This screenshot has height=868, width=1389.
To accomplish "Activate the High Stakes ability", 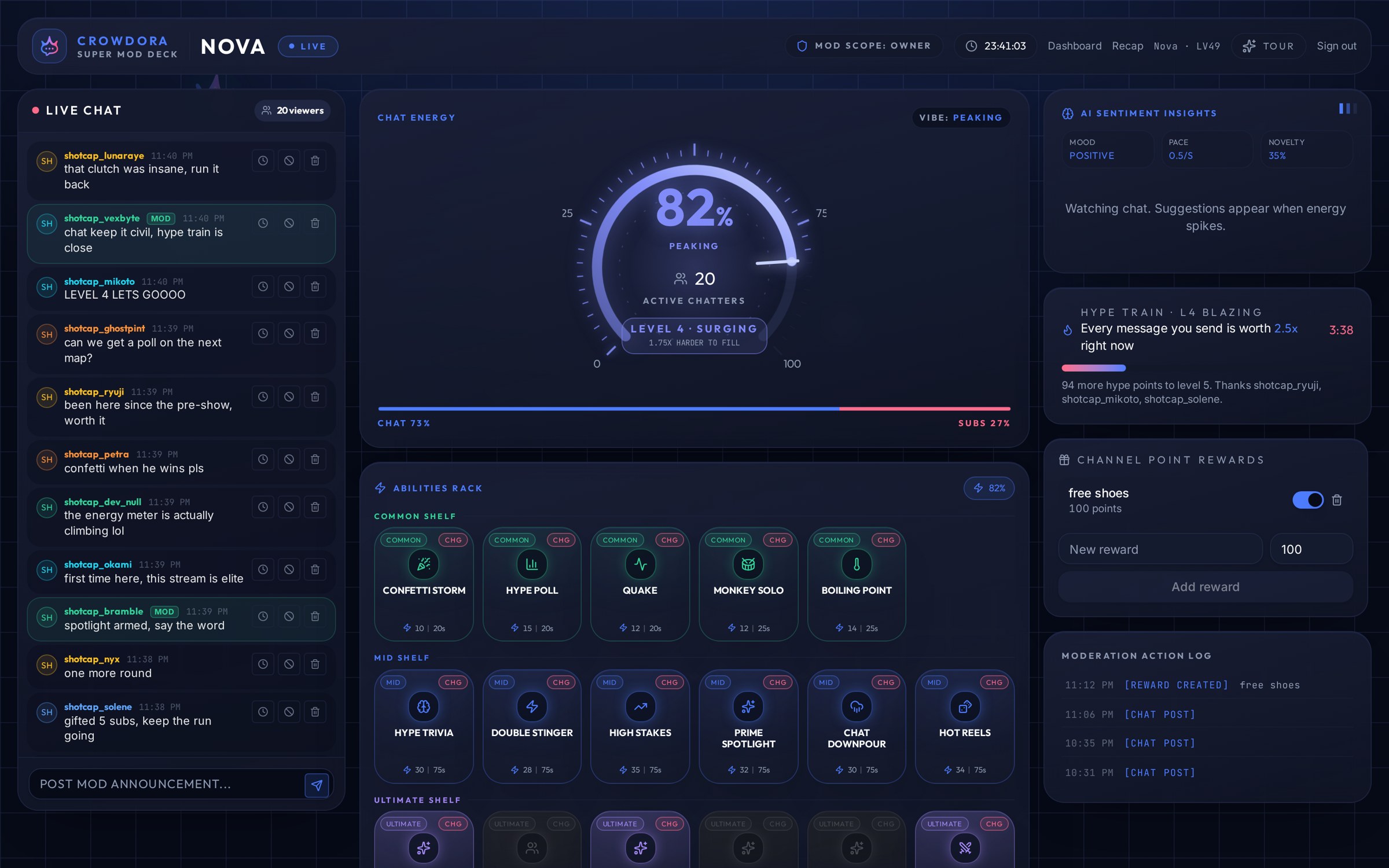I will tap(640, 726).
